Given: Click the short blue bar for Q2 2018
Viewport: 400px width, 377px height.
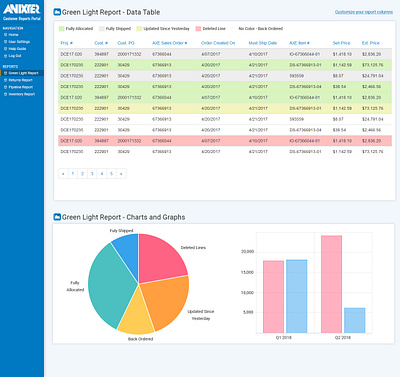Looking at the screenshot, I should (355, 320).
